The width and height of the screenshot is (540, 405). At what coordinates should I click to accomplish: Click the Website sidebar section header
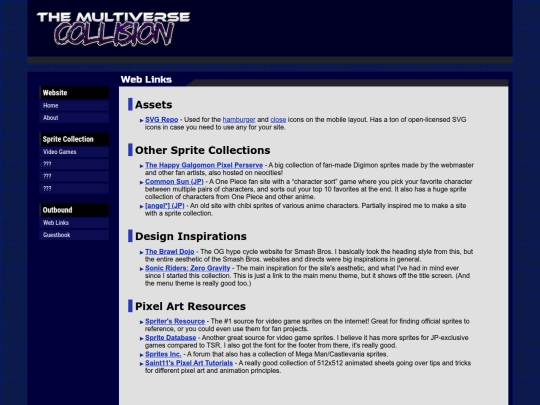tap(74, 93)
